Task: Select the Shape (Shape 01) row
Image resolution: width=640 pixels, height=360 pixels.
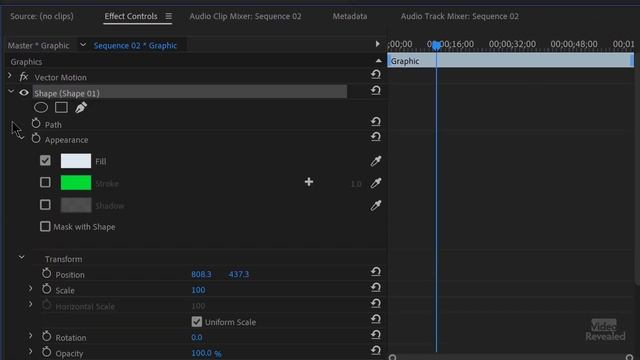Action: click(190, 93)
